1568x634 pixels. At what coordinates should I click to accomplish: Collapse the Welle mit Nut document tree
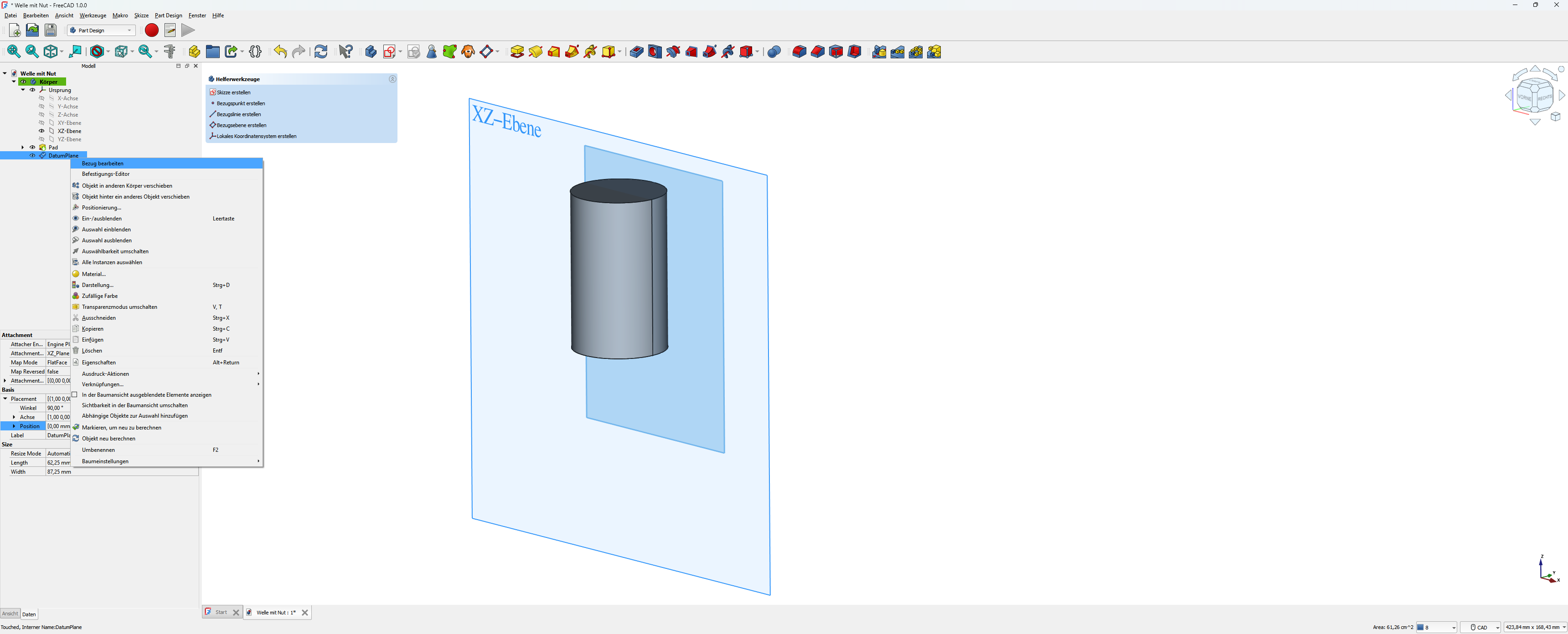[x=5, y=74]
